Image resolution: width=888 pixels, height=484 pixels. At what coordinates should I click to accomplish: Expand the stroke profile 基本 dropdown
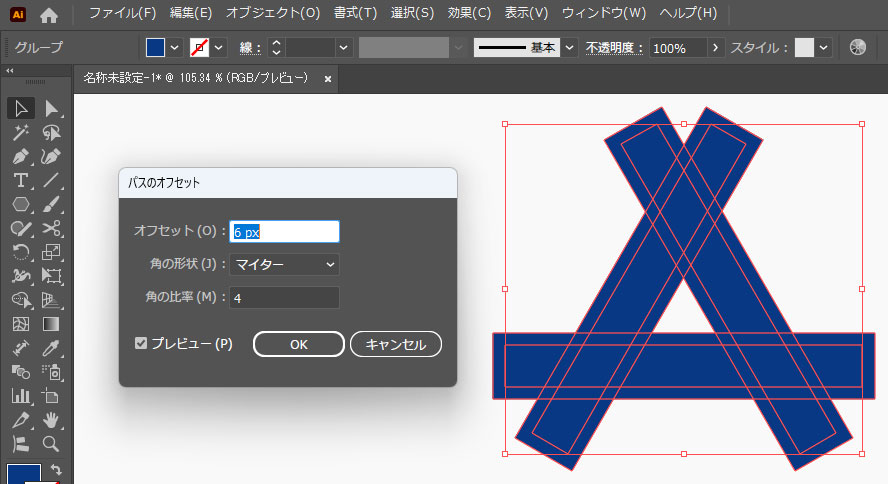pos(569,47)
